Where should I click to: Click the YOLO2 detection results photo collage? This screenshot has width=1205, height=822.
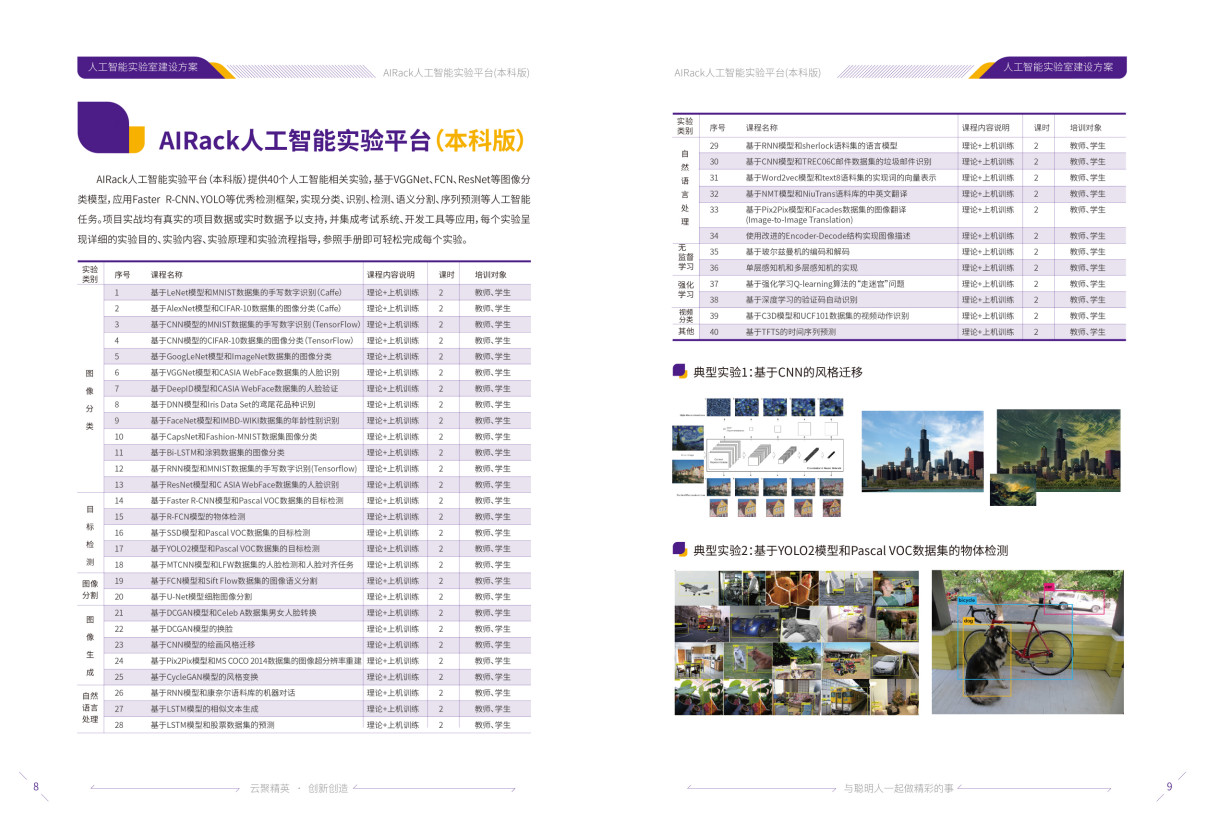click(795, 642)
